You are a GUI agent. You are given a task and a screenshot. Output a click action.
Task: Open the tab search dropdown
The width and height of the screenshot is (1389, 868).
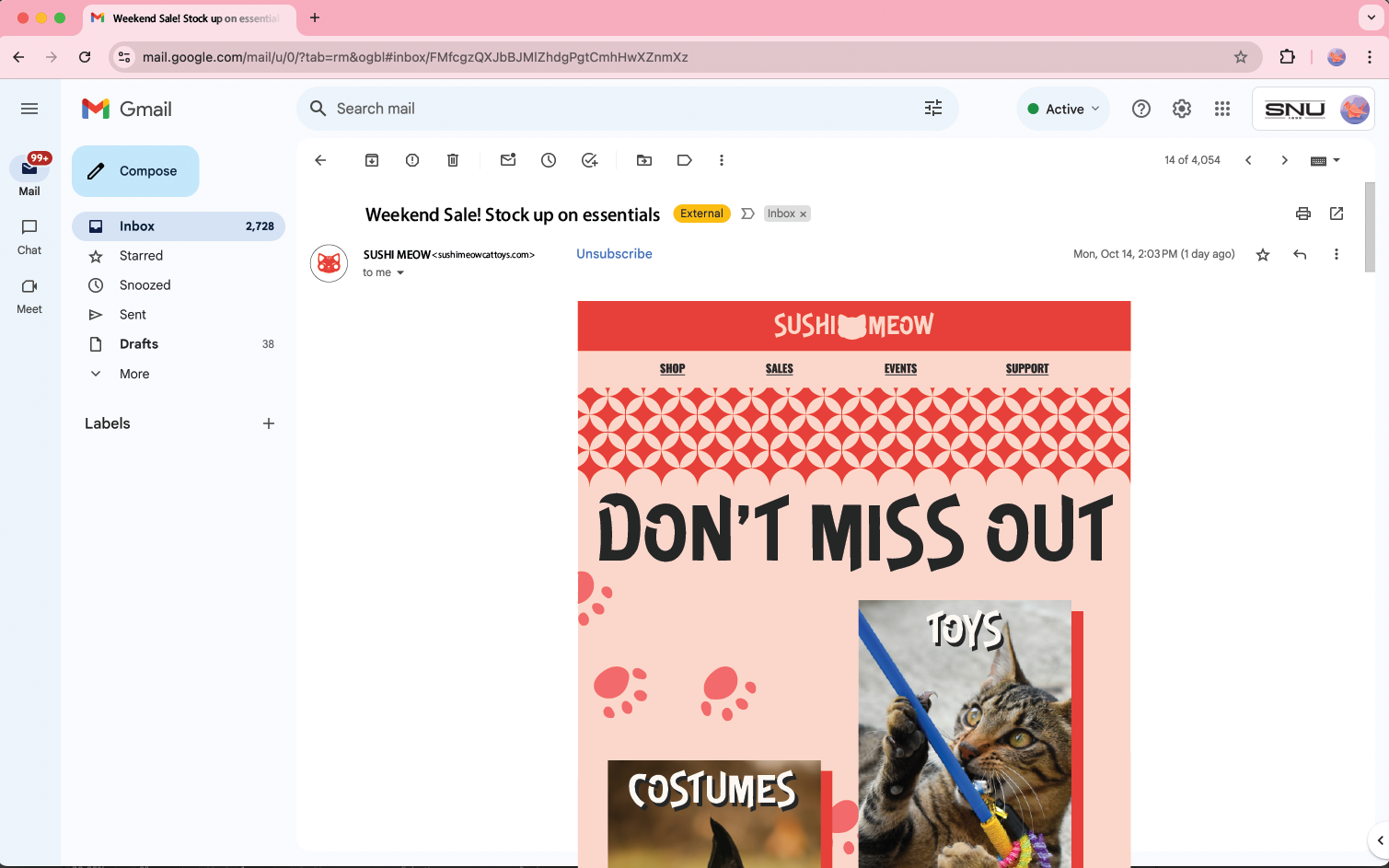tap(1371, 17)
